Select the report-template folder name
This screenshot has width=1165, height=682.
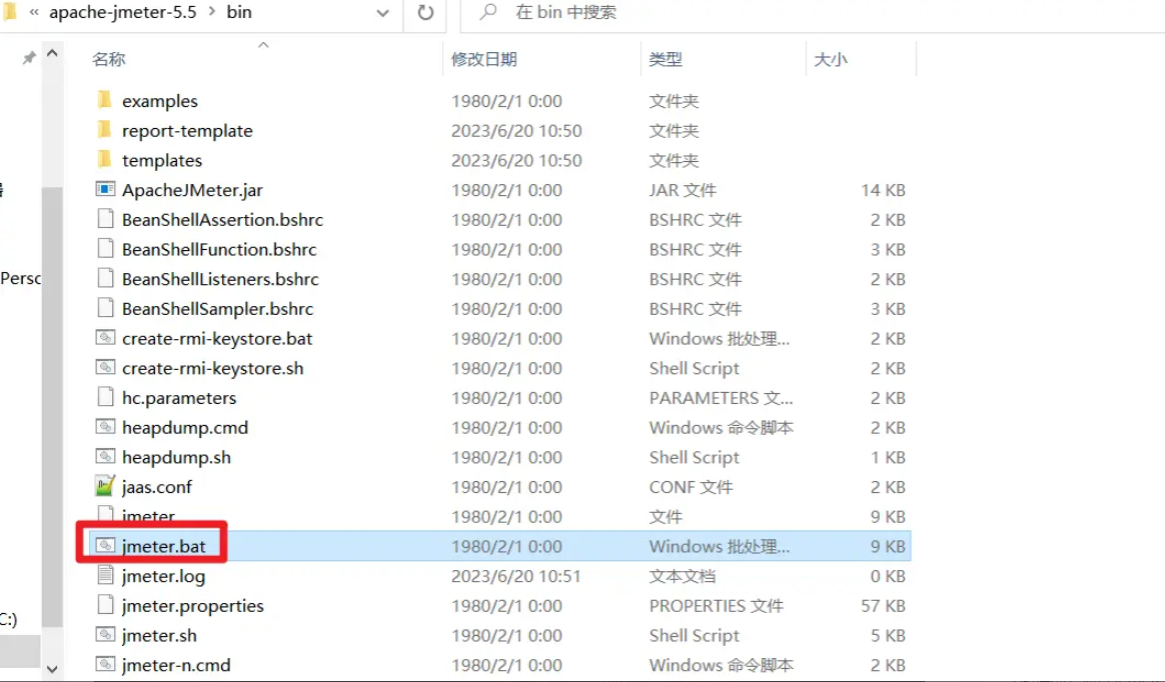click(x=187, y=131)
